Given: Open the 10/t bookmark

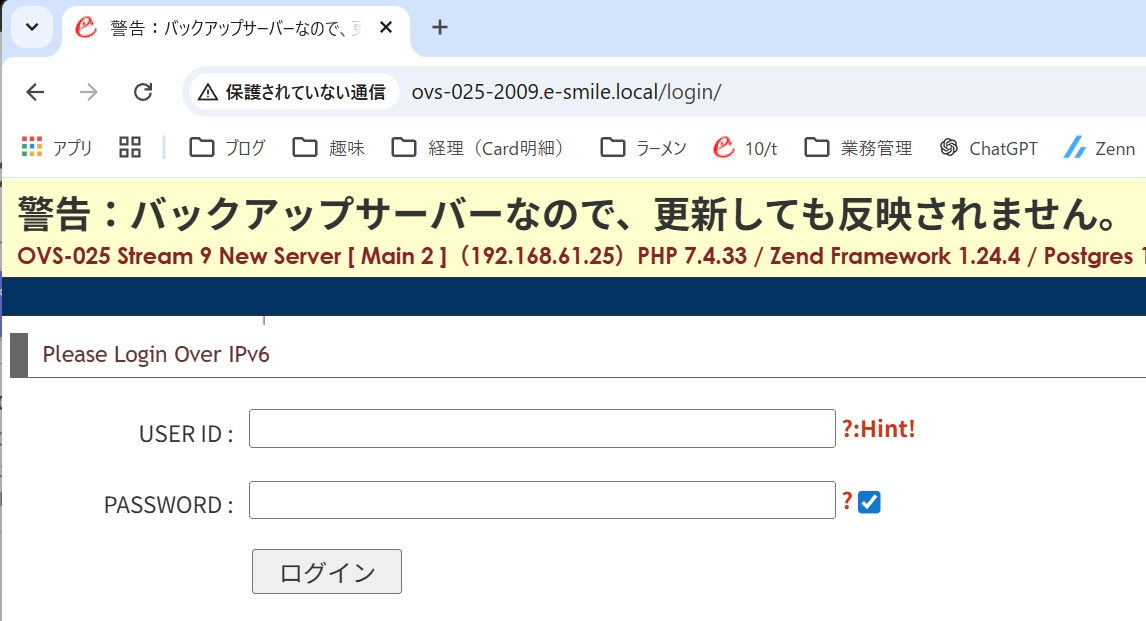Looking at the screenshot, I should [x=745, y=148].
